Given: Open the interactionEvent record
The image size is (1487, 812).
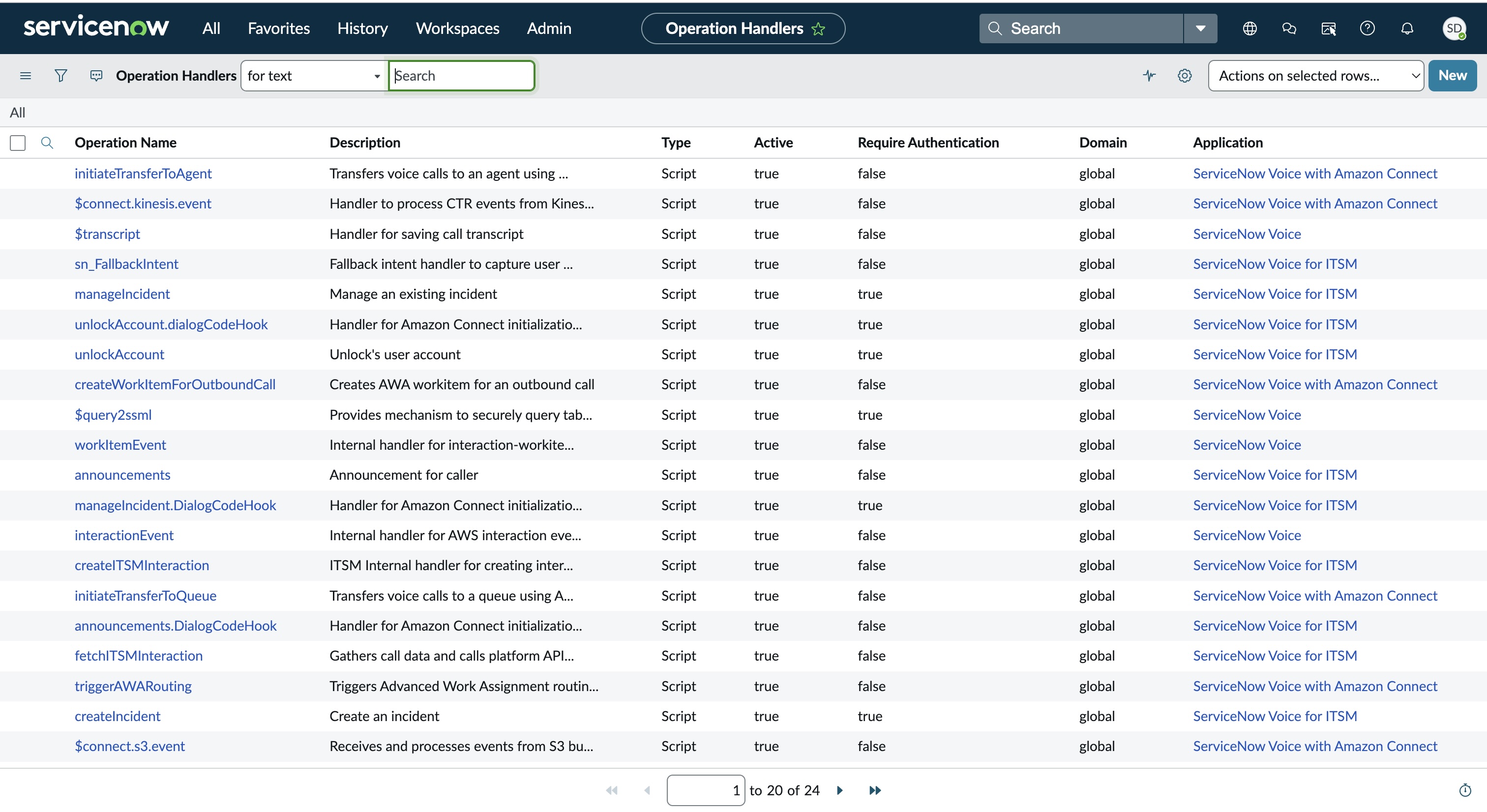Looking at the screenshot, I should (124, 536).
